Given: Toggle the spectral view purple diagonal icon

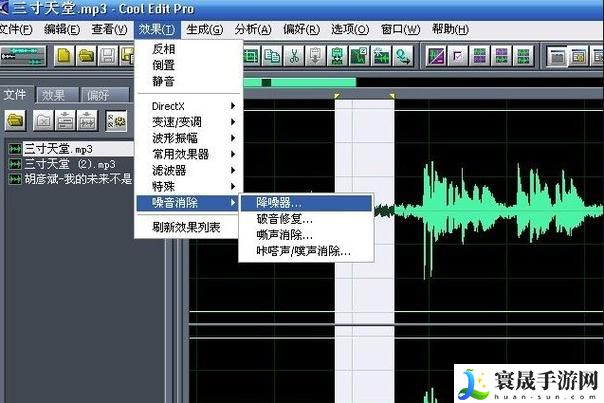Looking at the screenshot, I should [436, 56].
